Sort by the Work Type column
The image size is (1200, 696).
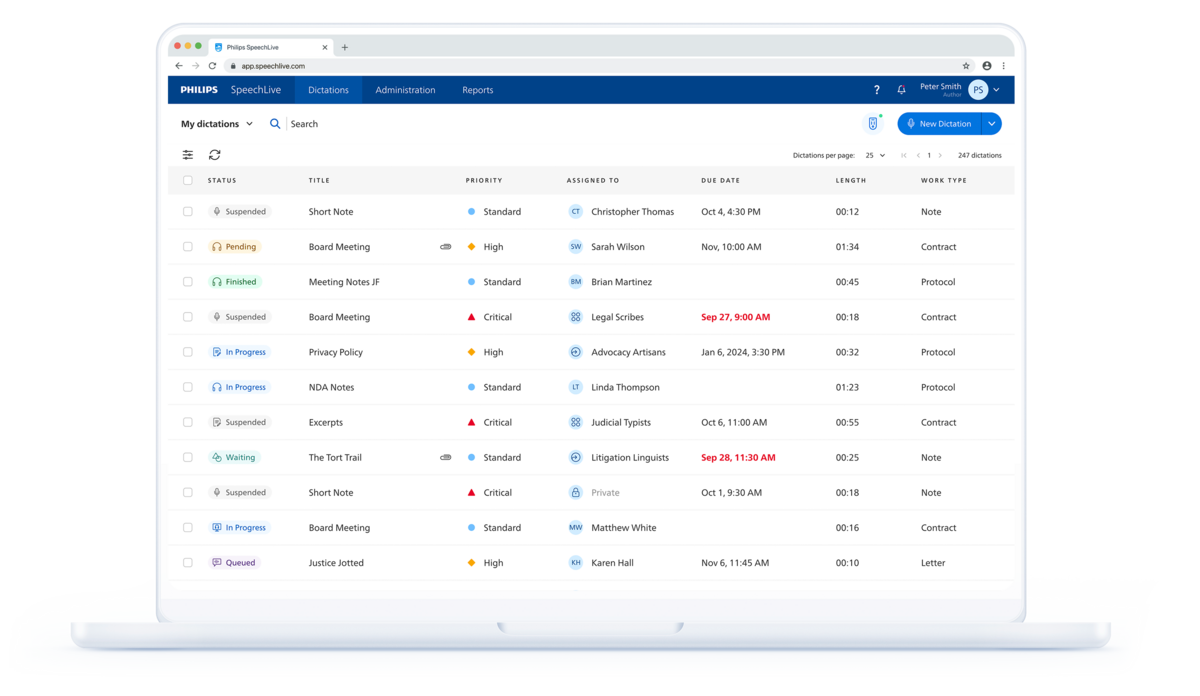[944, 181]
